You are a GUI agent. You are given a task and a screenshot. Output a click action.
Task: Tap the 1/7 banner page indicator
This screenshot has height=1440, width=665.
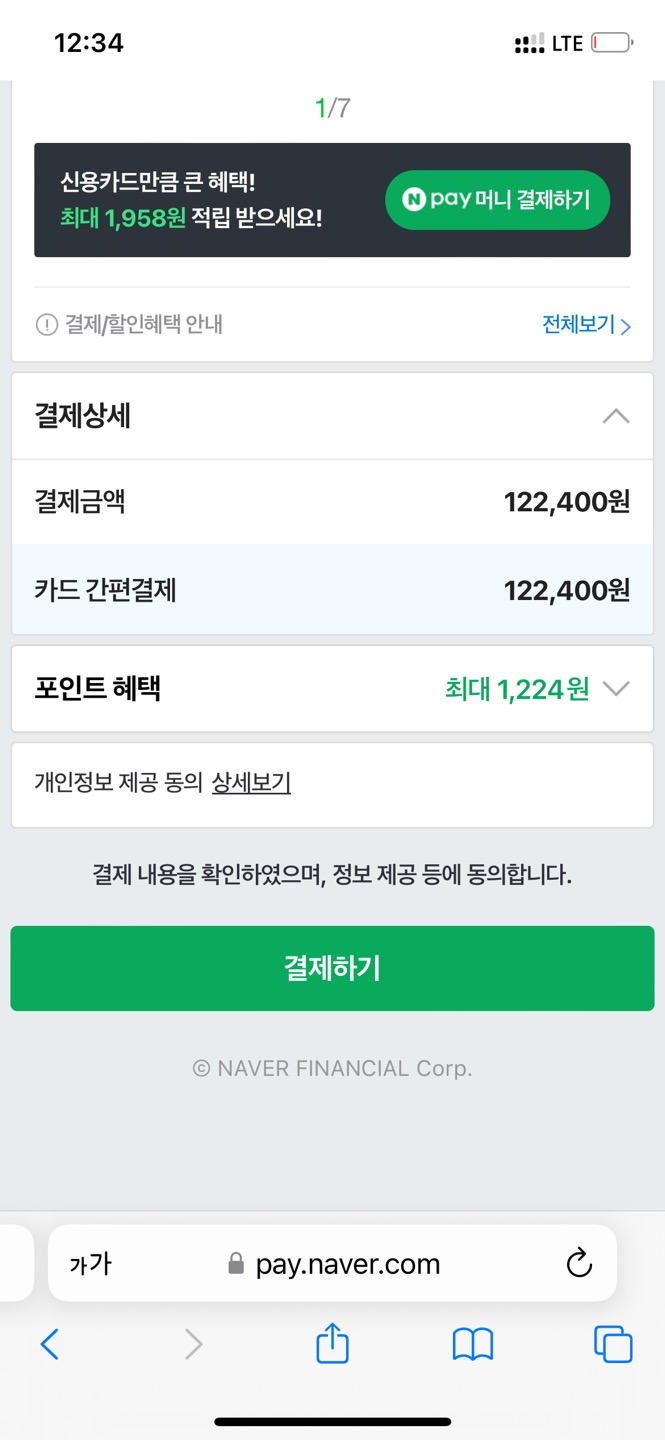click(332, 108)
